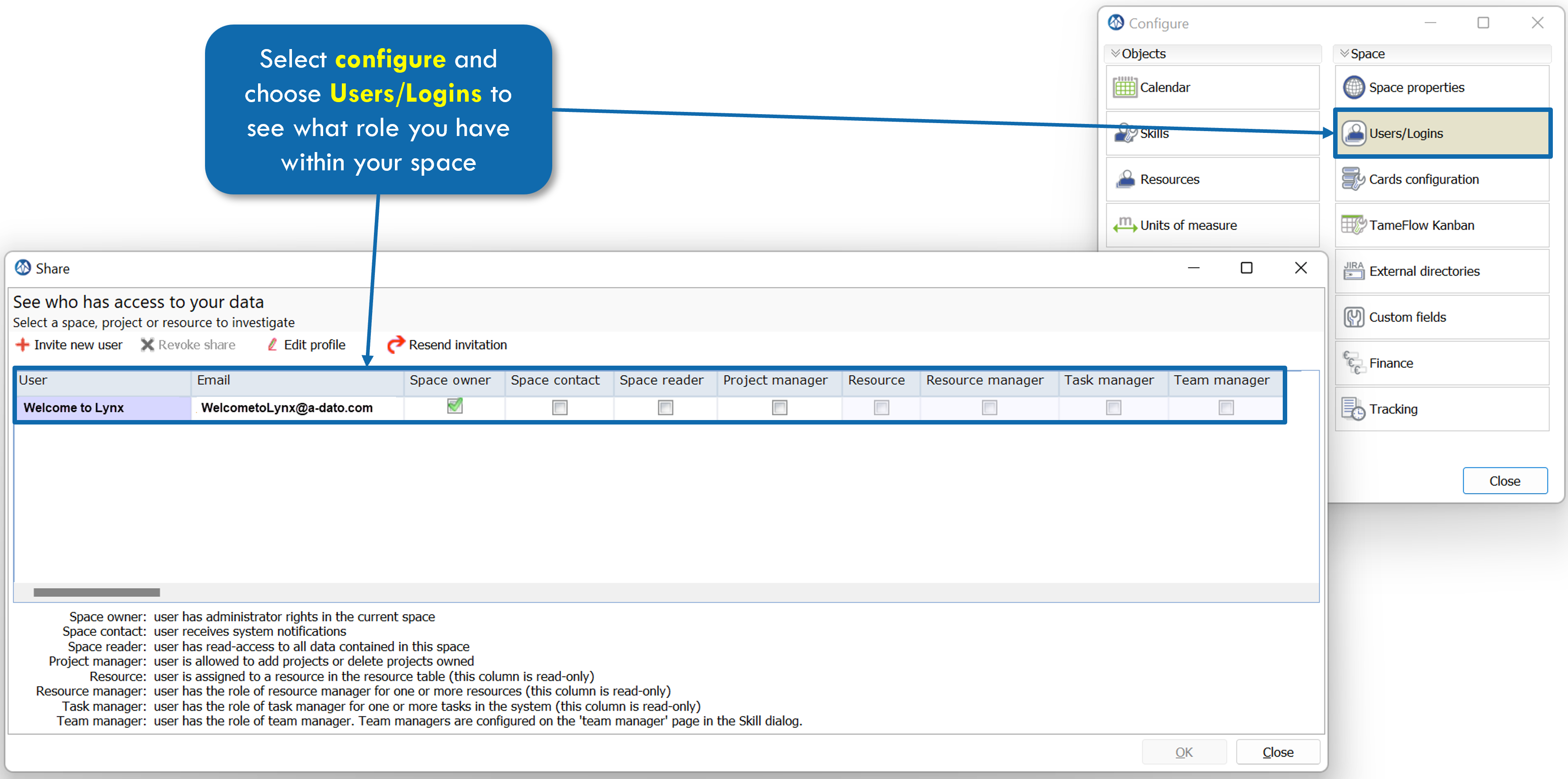
Task: Click the Team manager column header
Action: tap(1226, 381)
